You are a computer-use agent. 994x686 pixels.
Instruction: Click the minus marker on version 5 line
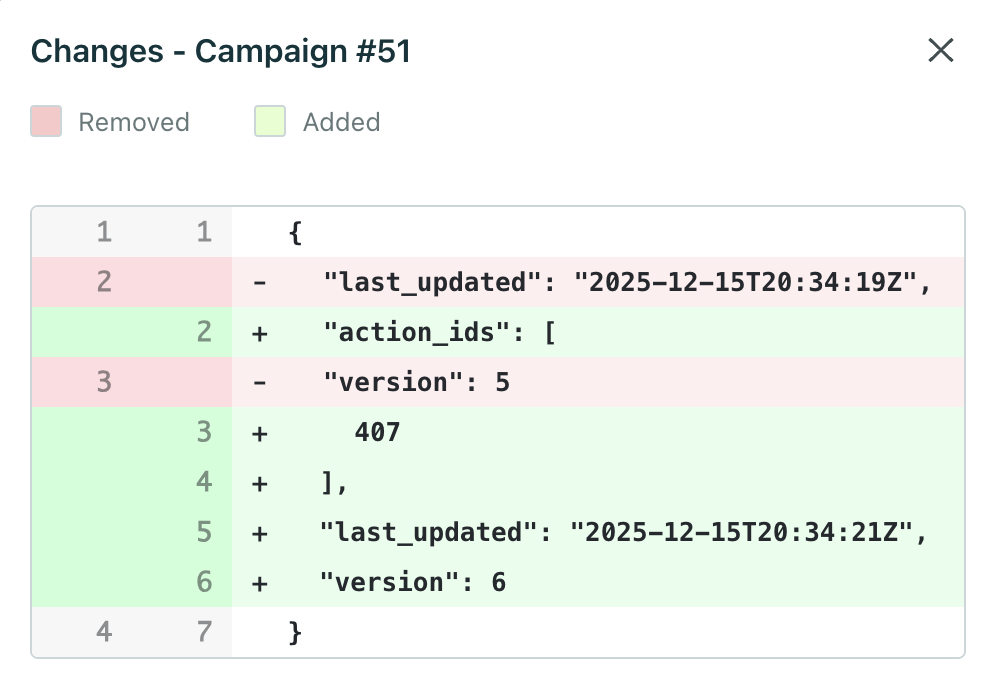[259, 382]
